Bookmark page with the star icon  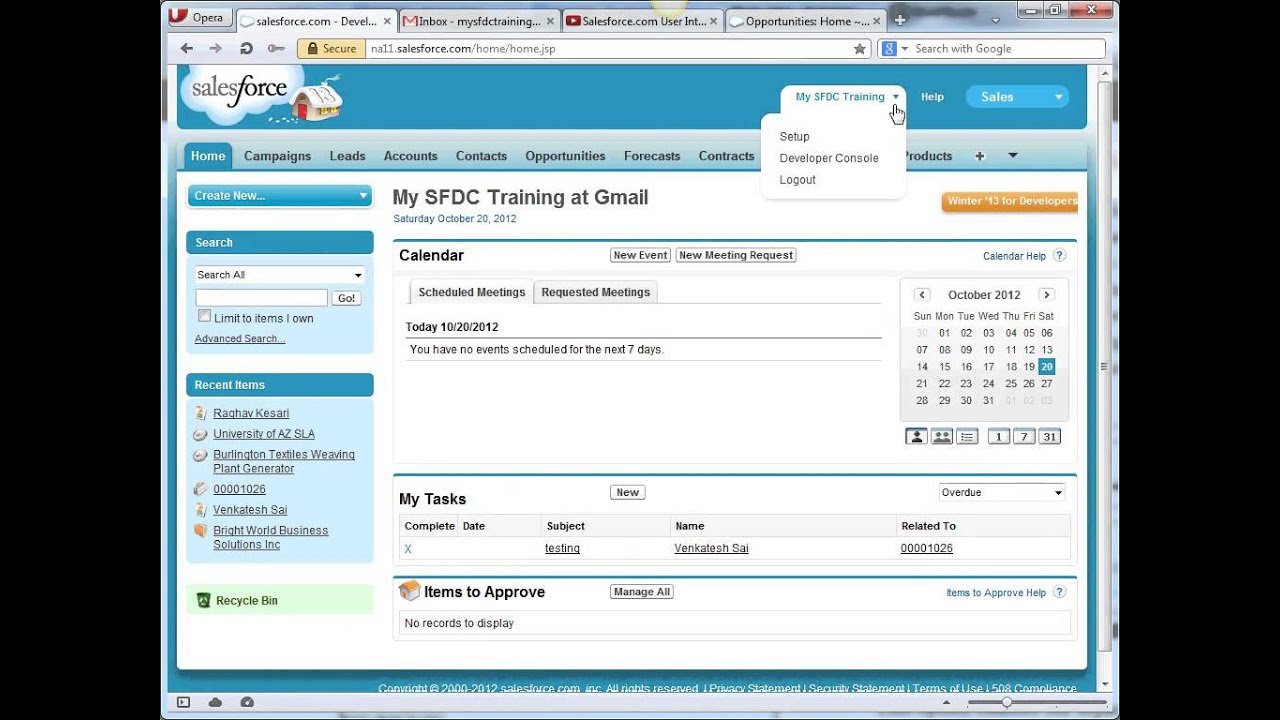859,48
